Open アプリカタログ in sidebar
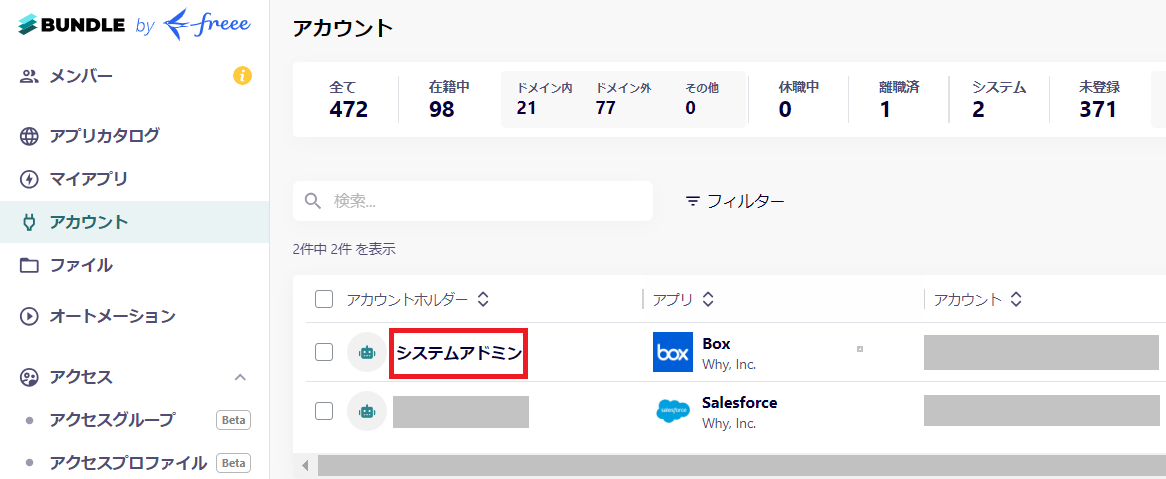The width and height of the screenshot is (1166, 479). point(105,136)
